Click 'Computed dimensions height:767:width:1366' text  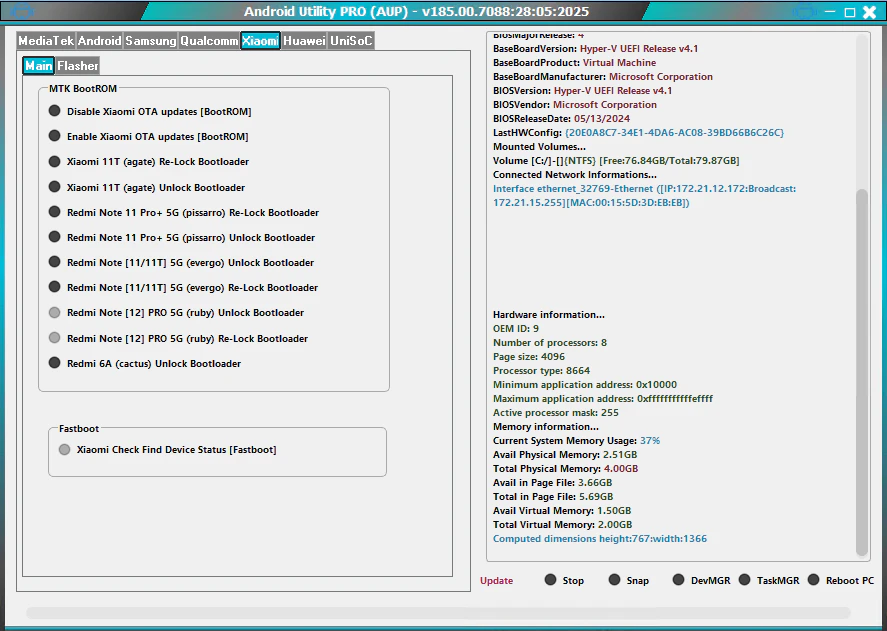pos(600,539)
